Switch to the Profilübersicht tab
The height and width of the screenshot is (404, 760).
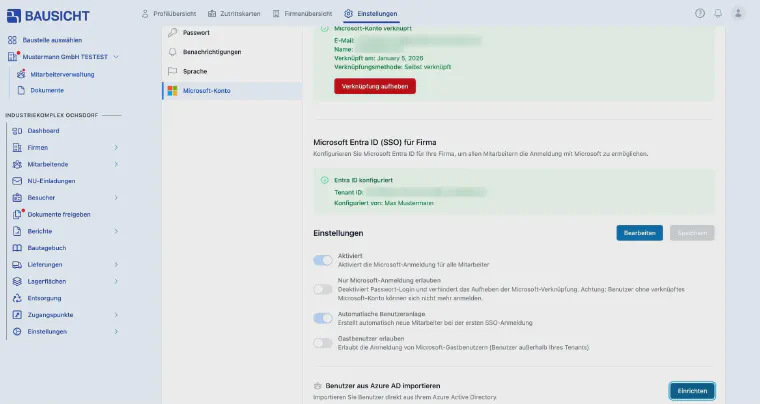click(169, 14)
